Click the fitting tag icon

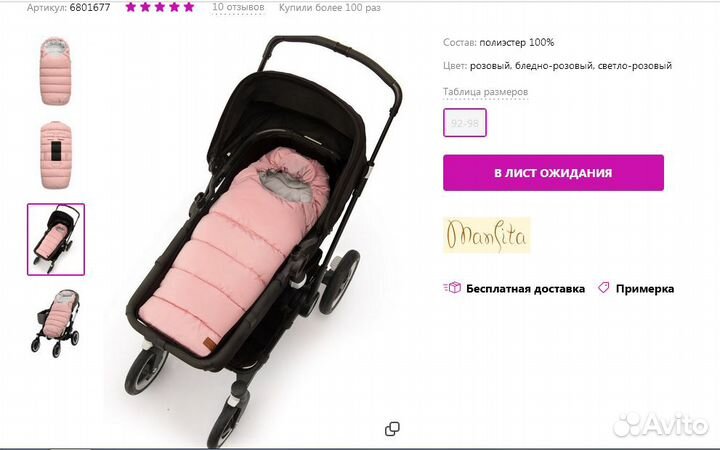603,288
